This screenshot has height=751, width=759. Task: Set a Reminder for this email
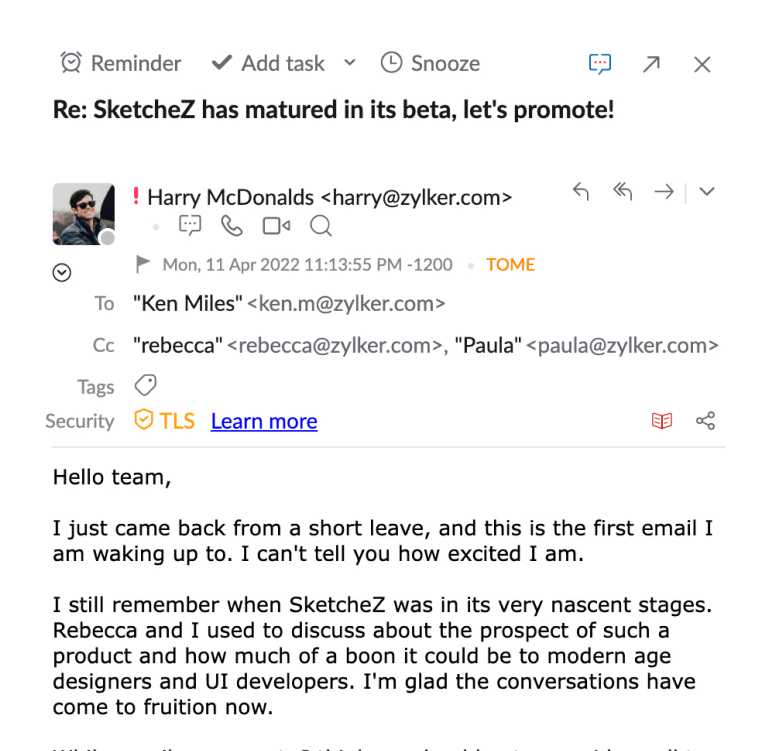tap(121, 63)
